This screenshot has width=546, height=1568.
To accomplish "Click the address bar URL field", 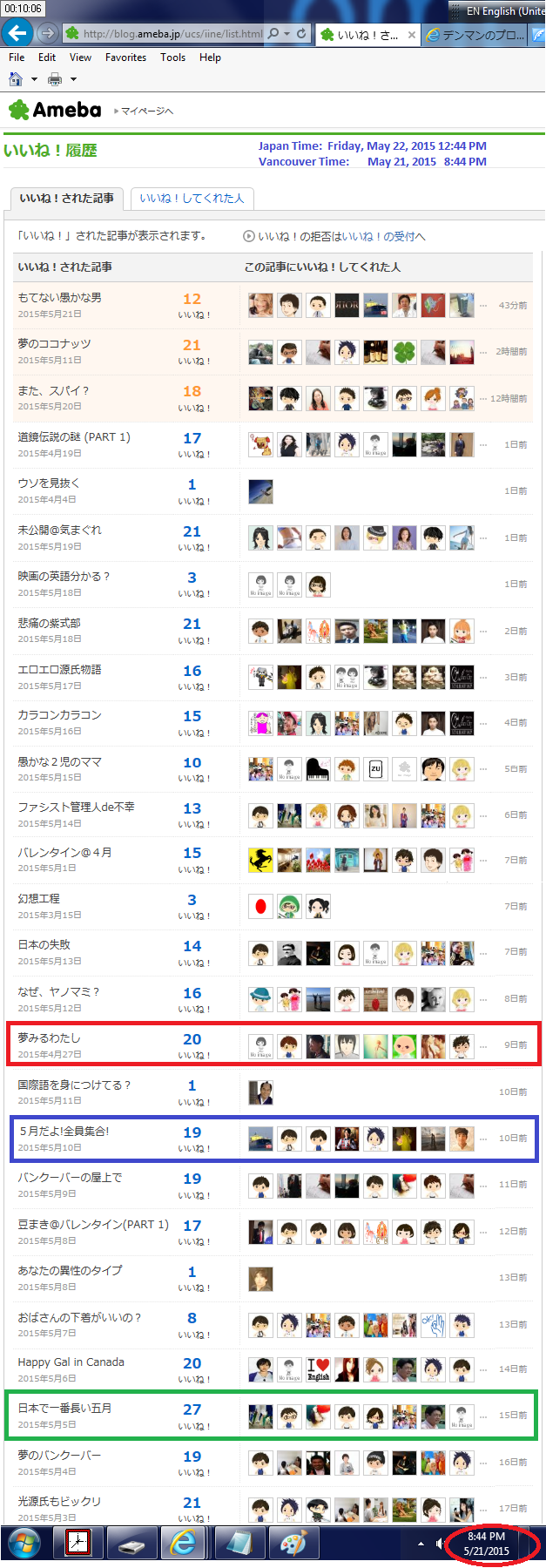I will tap(172, 33).
